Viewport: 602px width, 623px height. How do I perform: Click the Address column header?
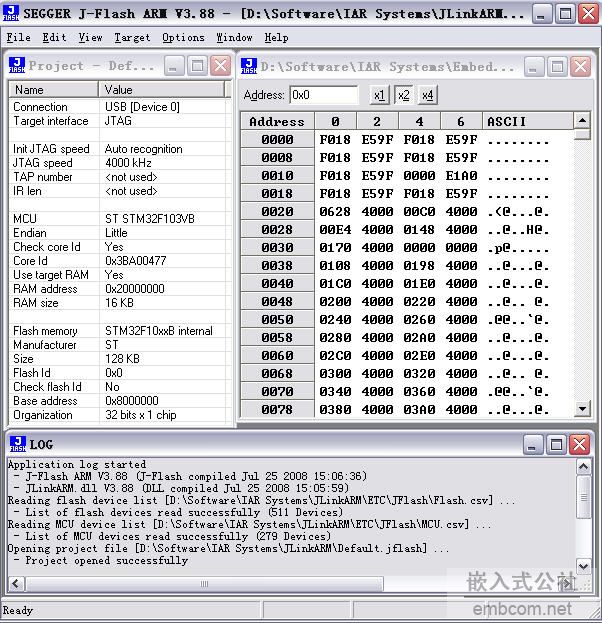[277, 121]
